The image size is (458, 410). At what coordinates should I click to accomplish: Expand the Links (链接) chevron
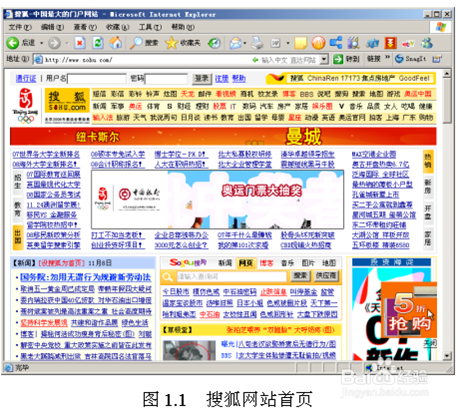tap(388, 57)
